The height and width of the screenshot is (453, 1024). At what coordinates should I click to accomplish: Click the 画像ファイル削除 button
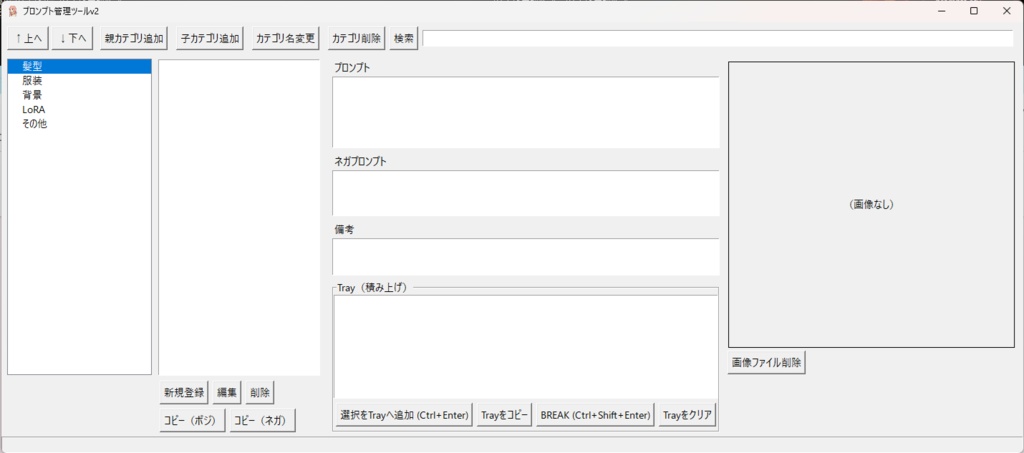click(767, 363)
